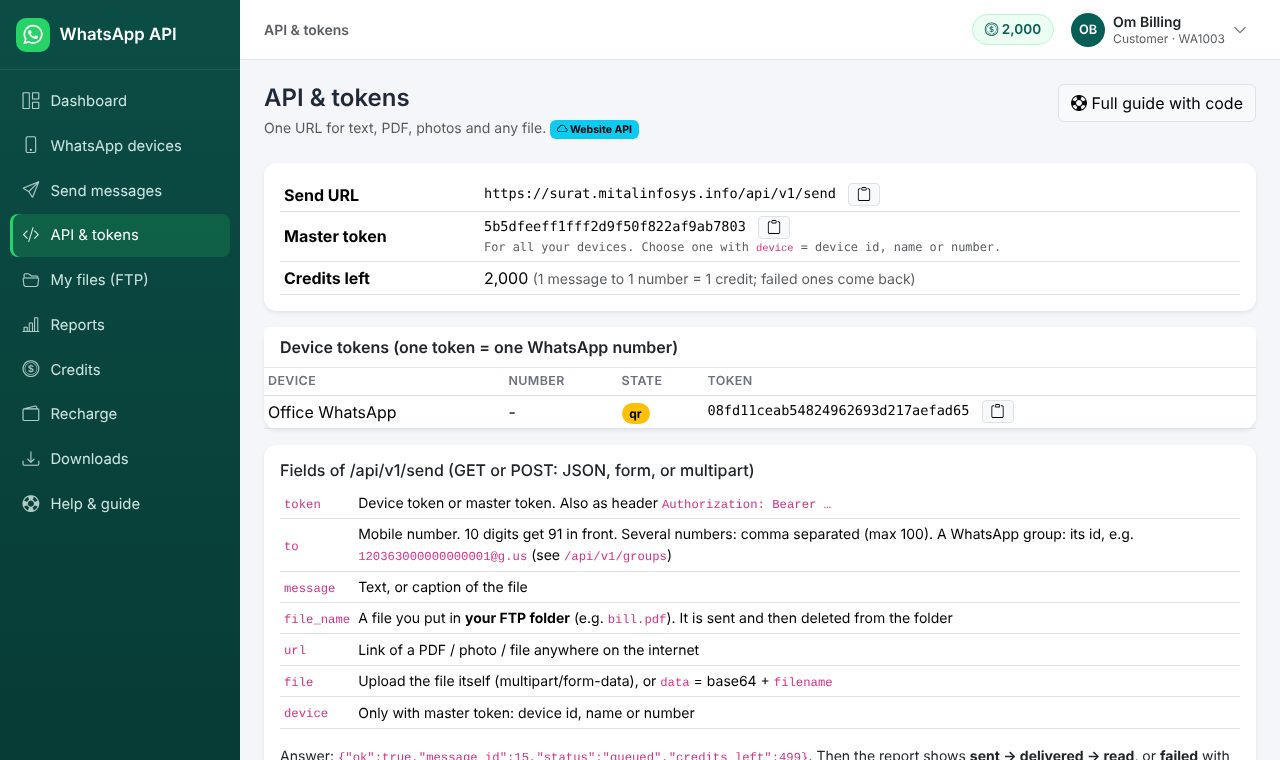Click the 2,000 credits balance badge

[1013, 29]
